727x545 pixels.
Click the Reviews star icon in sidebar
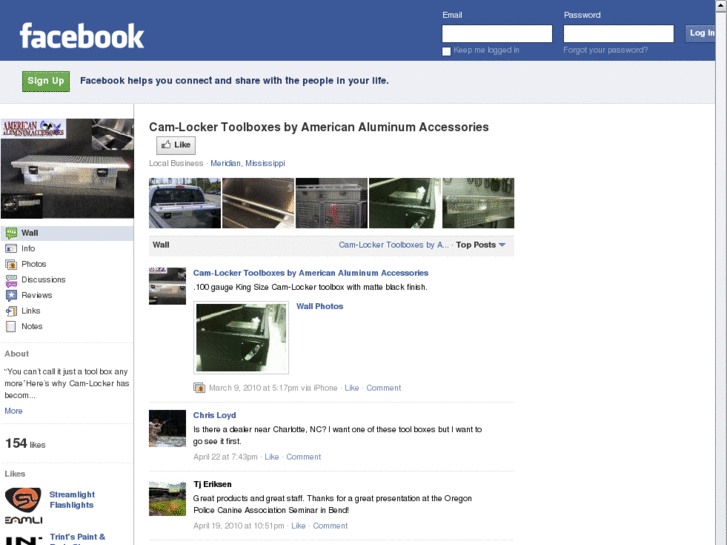[x=11, y=295]
